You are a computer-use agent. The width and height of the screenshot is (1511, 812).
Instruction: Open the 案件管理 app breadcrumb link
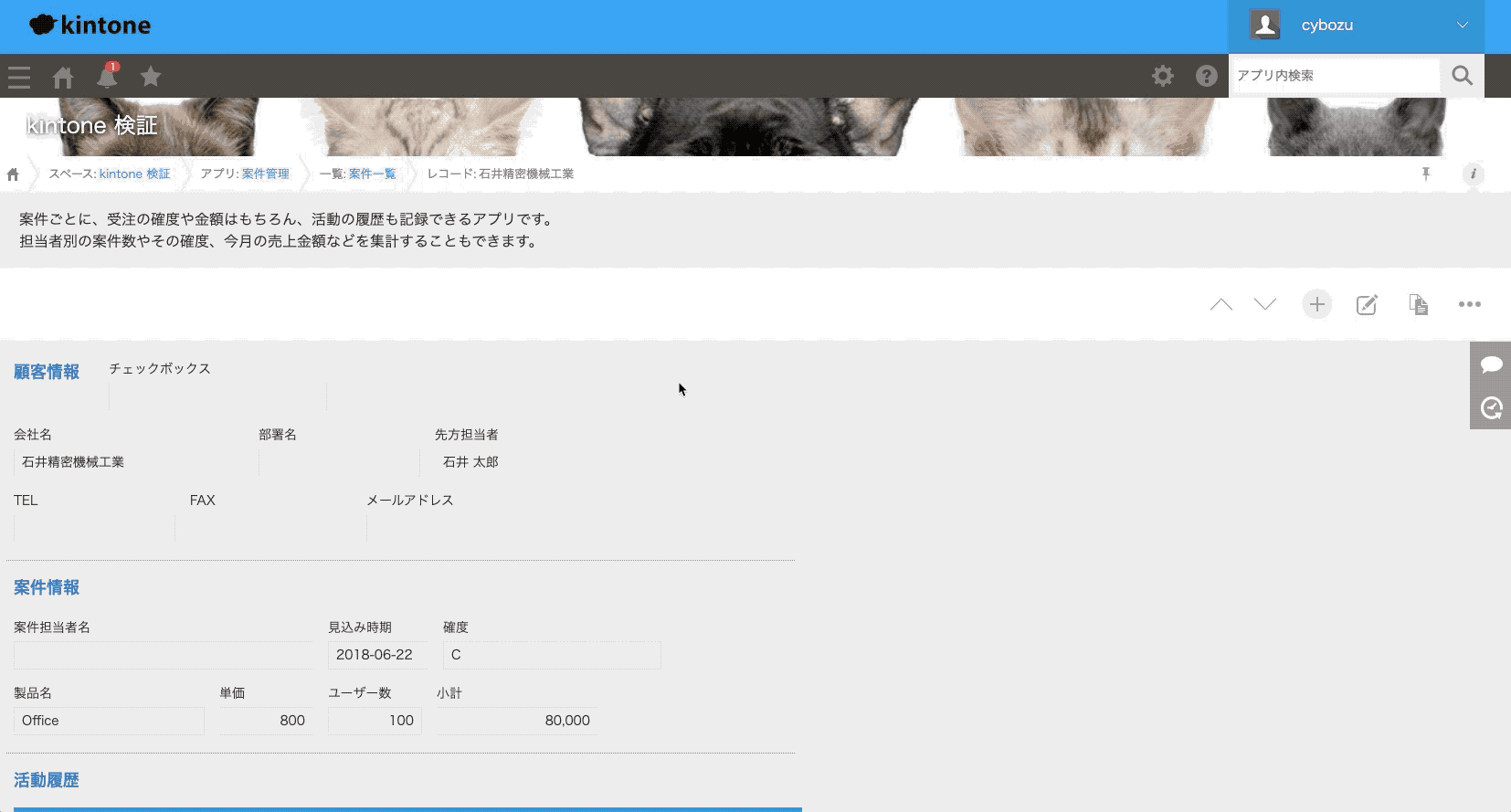click(x=265, y=174)
